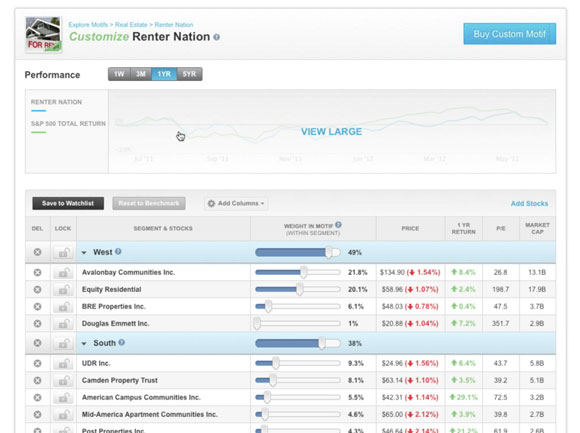The height and width of the screenshot is (433, 580).
Task: Remove Douglas Emmett Inc. stock
Action: [x=37, y=324]
